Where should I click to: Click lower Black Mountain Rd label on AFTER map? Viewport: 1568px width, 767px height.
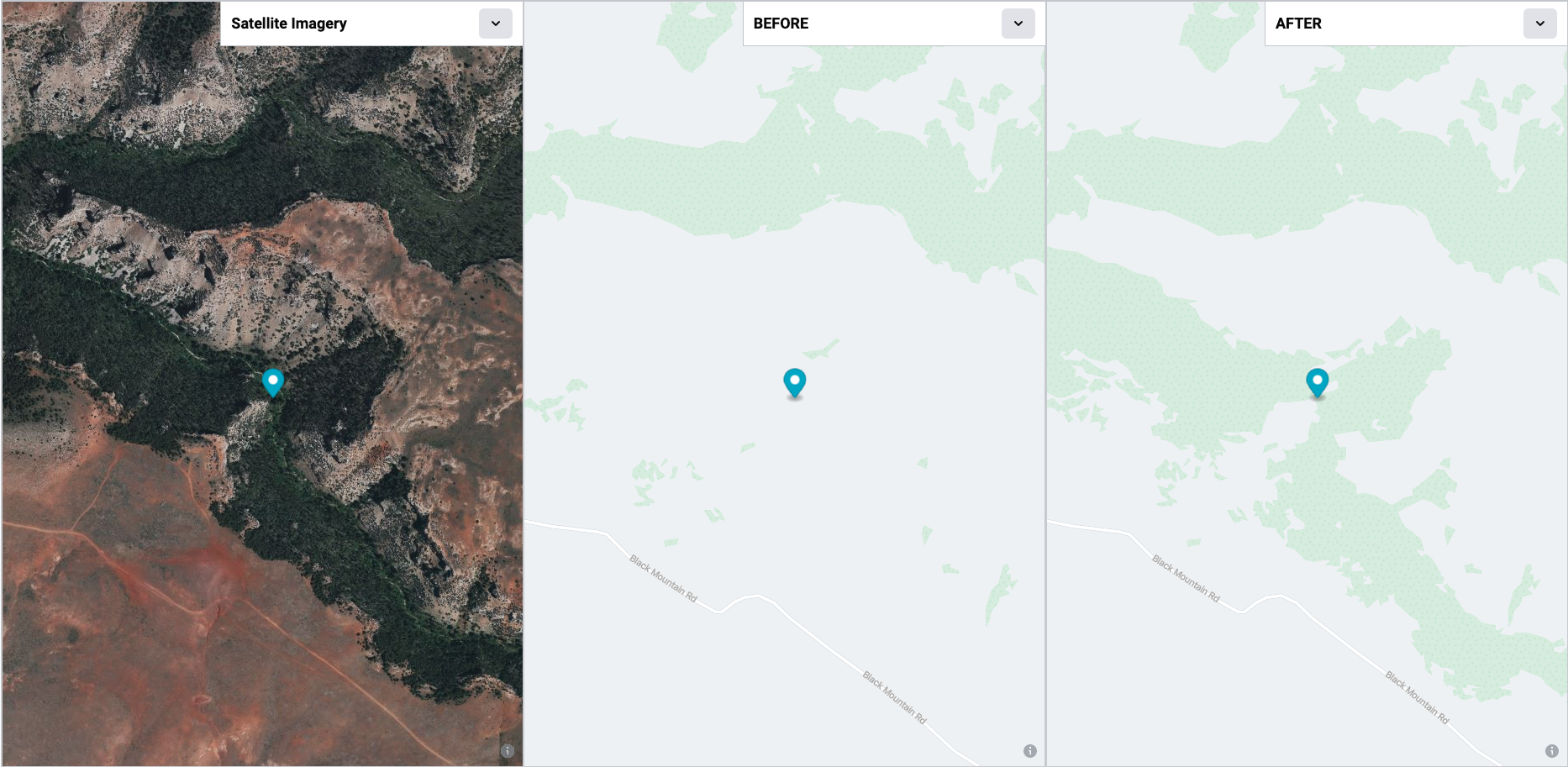pyautogui.click(x=1418, y=697)
